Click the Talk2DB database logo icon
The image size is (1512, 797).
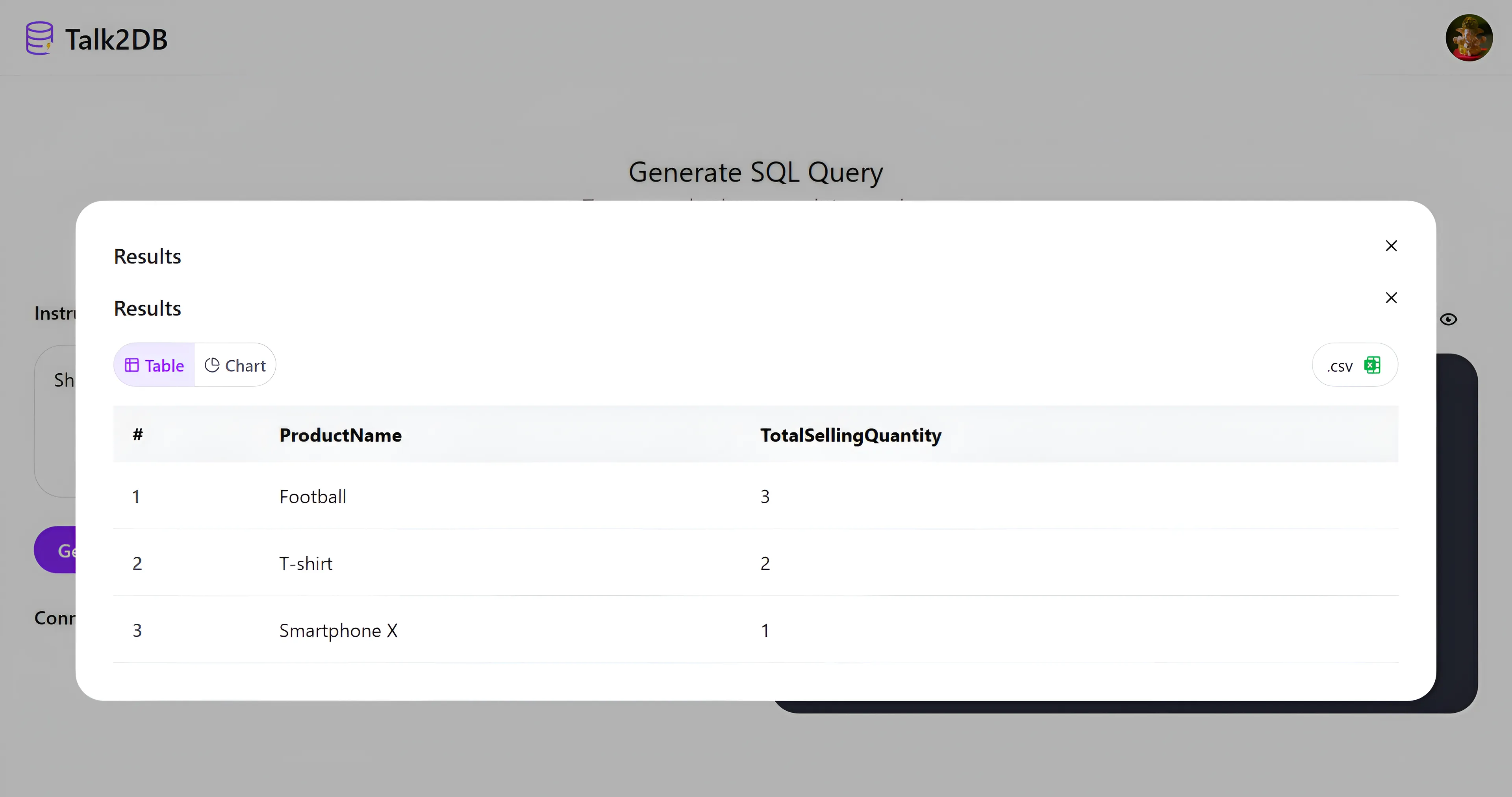(39, 38)
